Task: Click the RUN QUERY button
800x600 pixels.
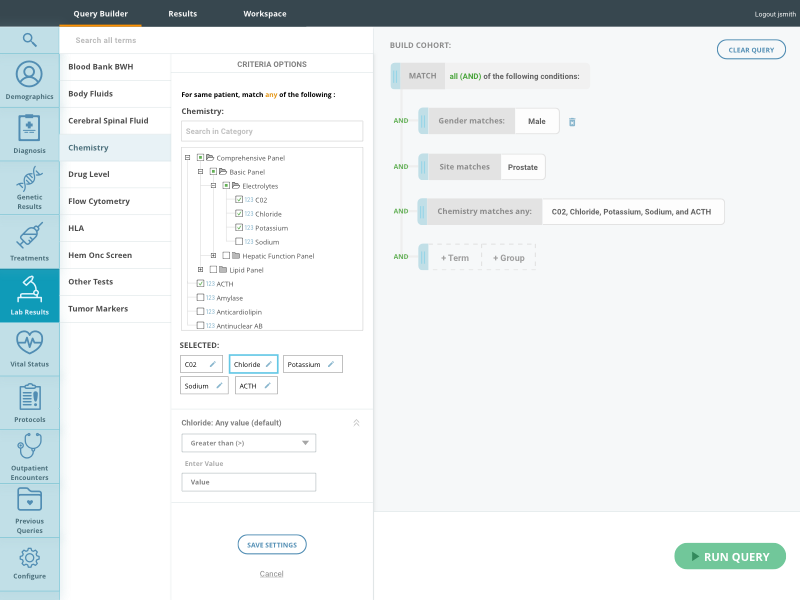Action: pos(730,556)
